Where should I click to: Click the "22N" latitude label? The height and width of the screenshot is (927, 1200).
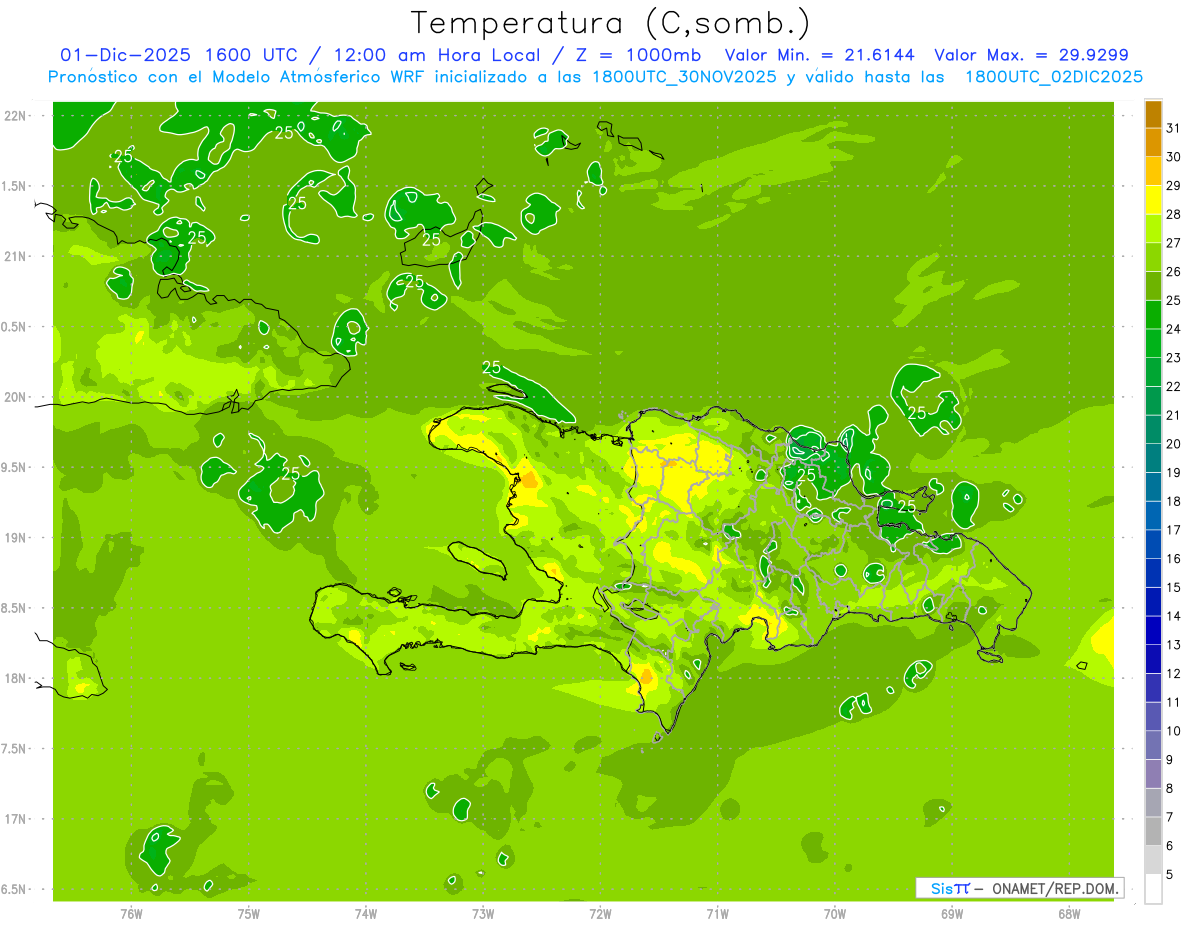[15, 116]
